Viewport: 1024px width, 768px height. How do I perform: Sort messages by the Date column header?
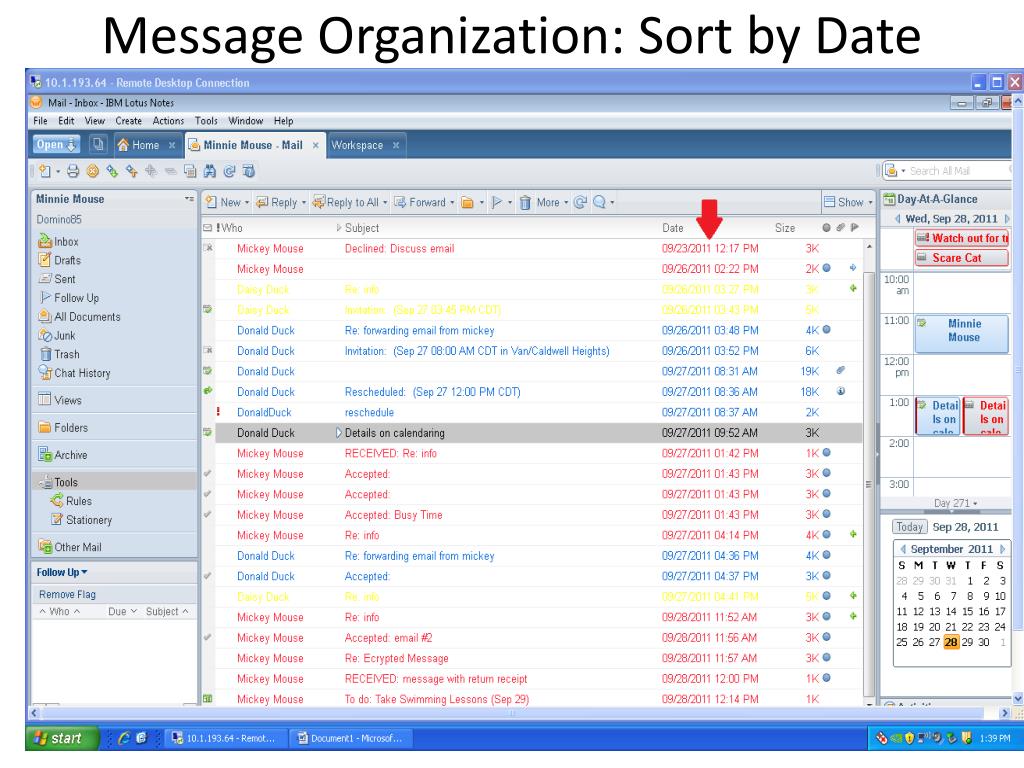point(673,228)
